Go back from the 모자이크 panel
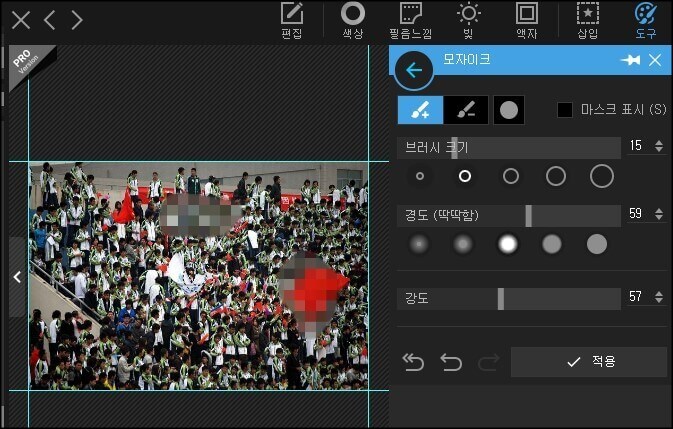The height and width of the screenshot is (429, 673). tap(414, 70)
